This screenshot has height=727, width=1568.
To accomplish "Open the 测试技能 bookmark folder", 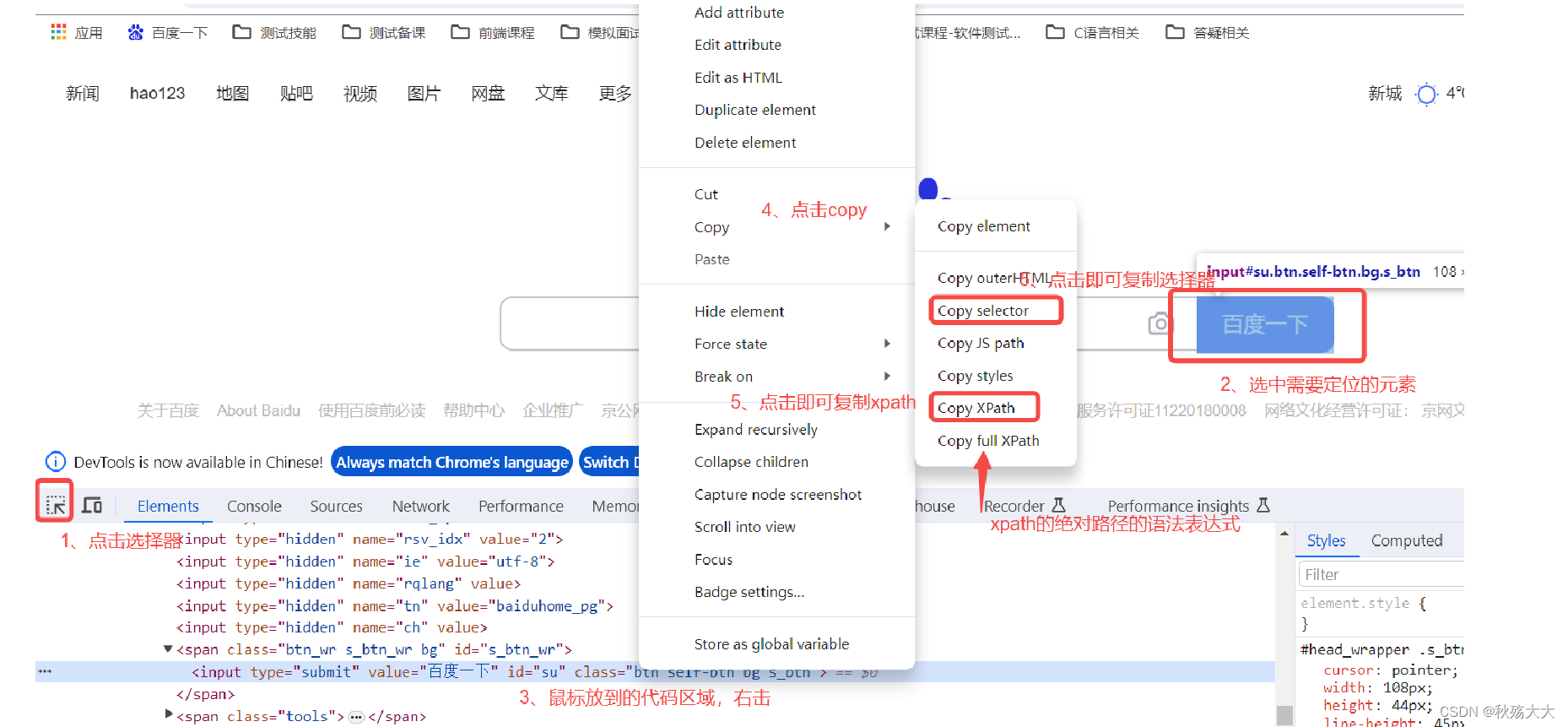I will click(275, 32).
